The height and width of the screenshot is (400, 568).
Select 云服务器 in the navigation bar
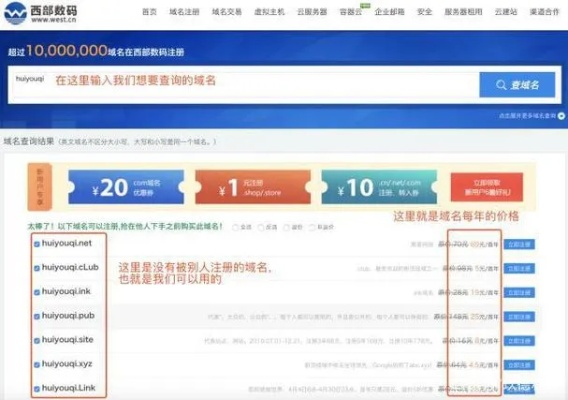312,12
